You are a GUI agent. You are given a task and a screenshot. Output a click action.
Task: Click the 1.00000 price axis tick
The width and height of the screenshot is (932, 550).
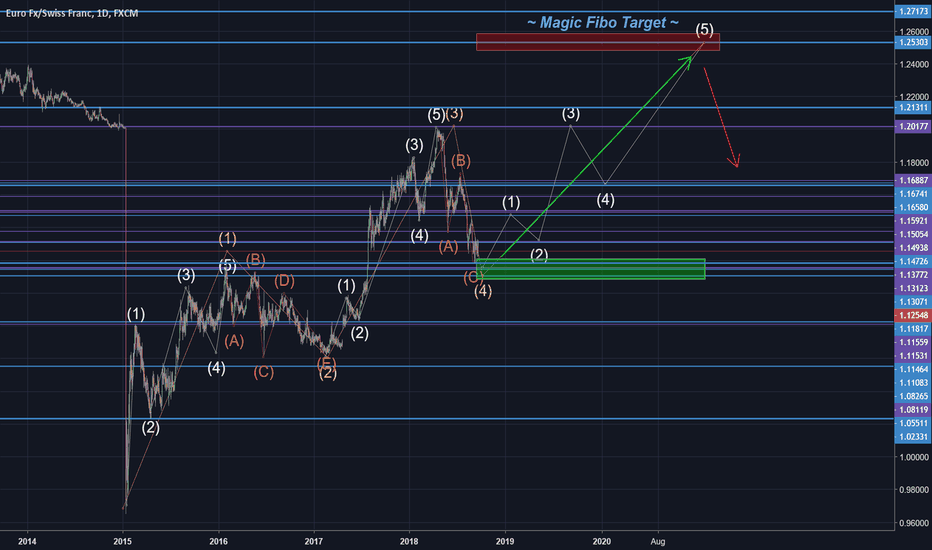point(914,457)
